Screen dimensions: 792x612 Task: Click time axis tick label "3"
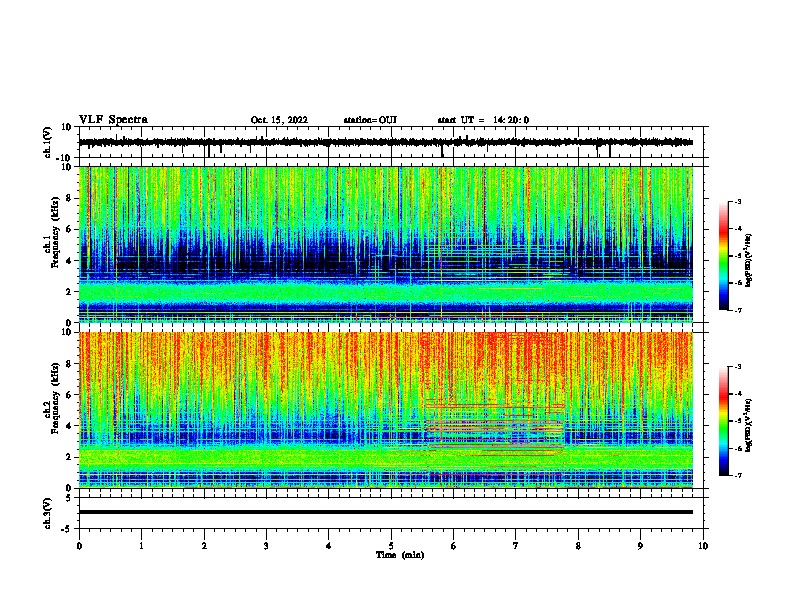(266, 546)
